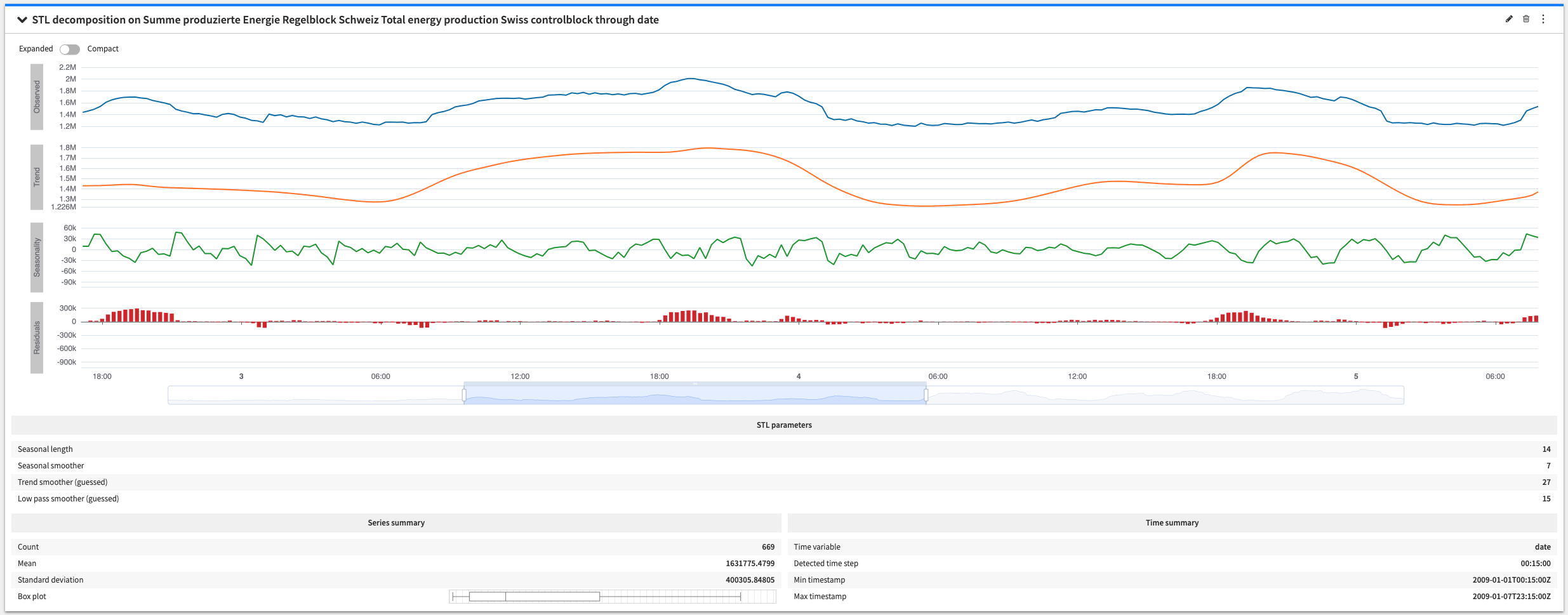Click the right handle of range selector
The width and height of the screenshot is (1568, 615).
tap(926, 395)
